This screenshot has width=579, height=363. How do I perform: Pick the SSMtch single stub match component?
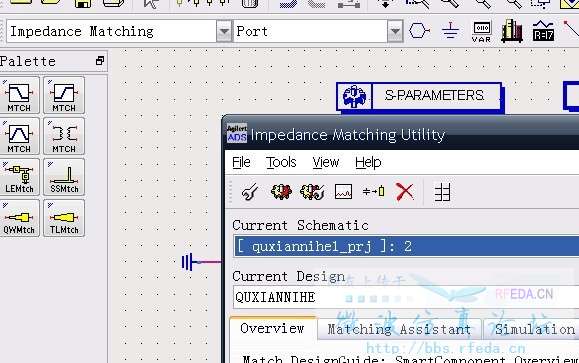pos(64,177)
